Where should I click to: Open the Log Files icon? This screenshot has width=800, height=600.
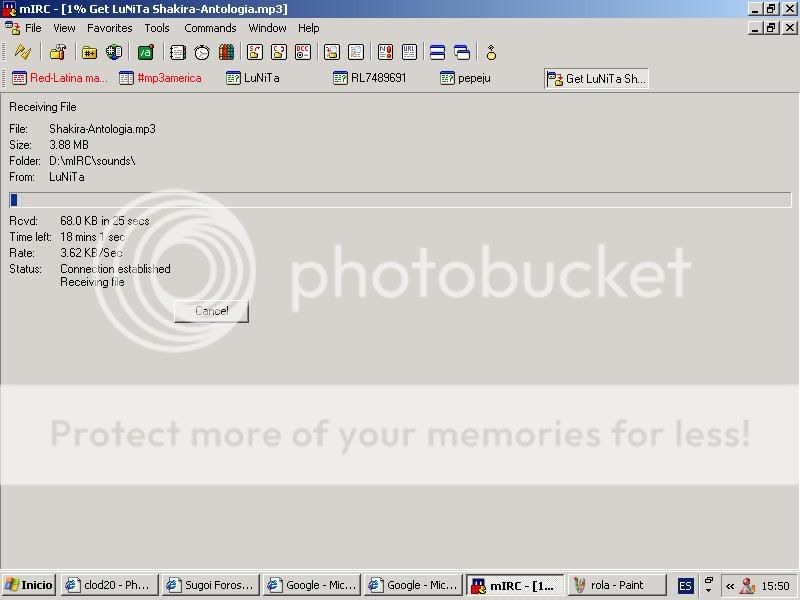pyautogui.click(x=356, y=52)
